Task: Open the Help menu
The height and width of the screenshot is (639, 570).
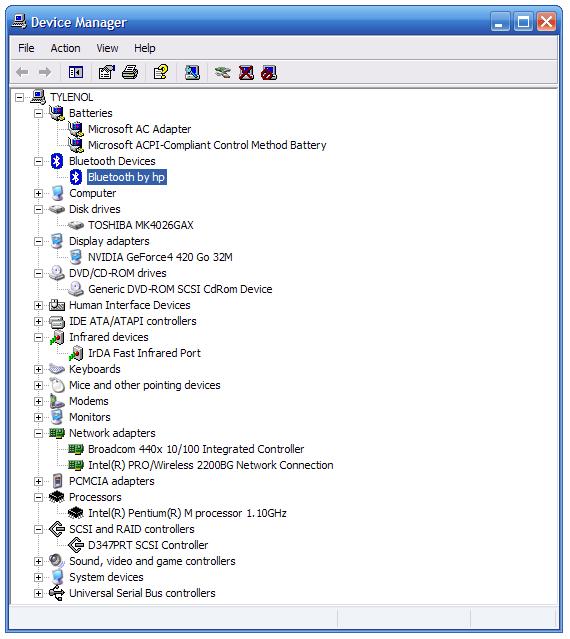Action: [x=145, y=48]
